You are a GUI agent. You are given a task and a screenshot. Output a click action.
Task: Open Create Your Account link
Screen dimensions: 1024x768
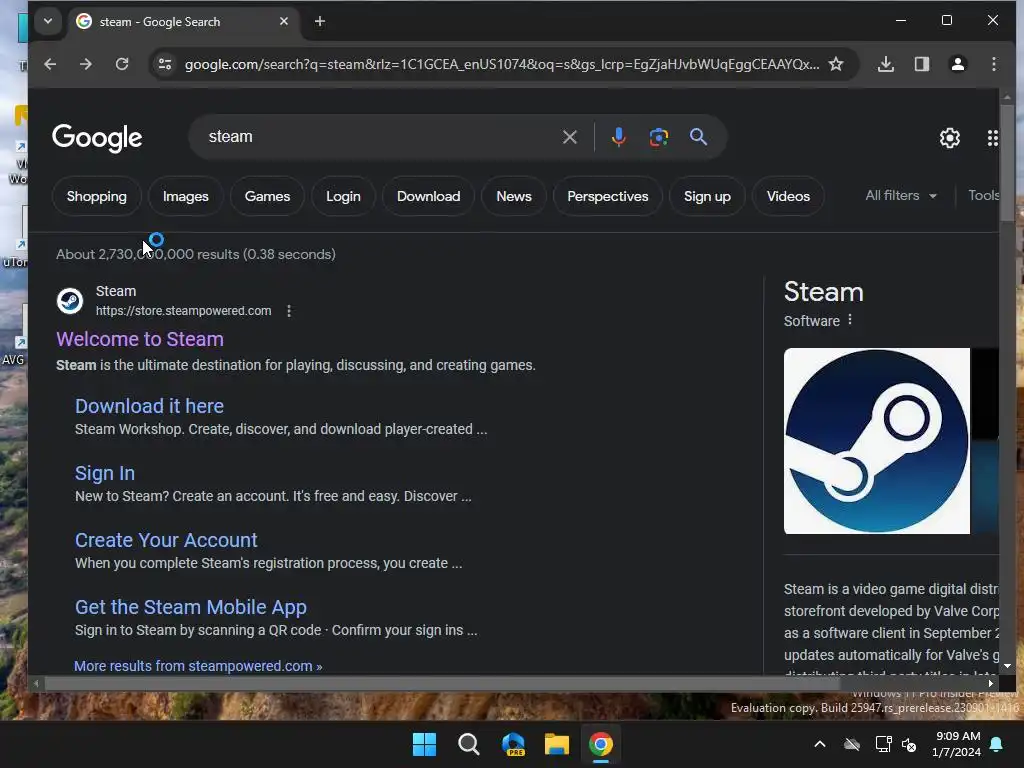(166, 540)
